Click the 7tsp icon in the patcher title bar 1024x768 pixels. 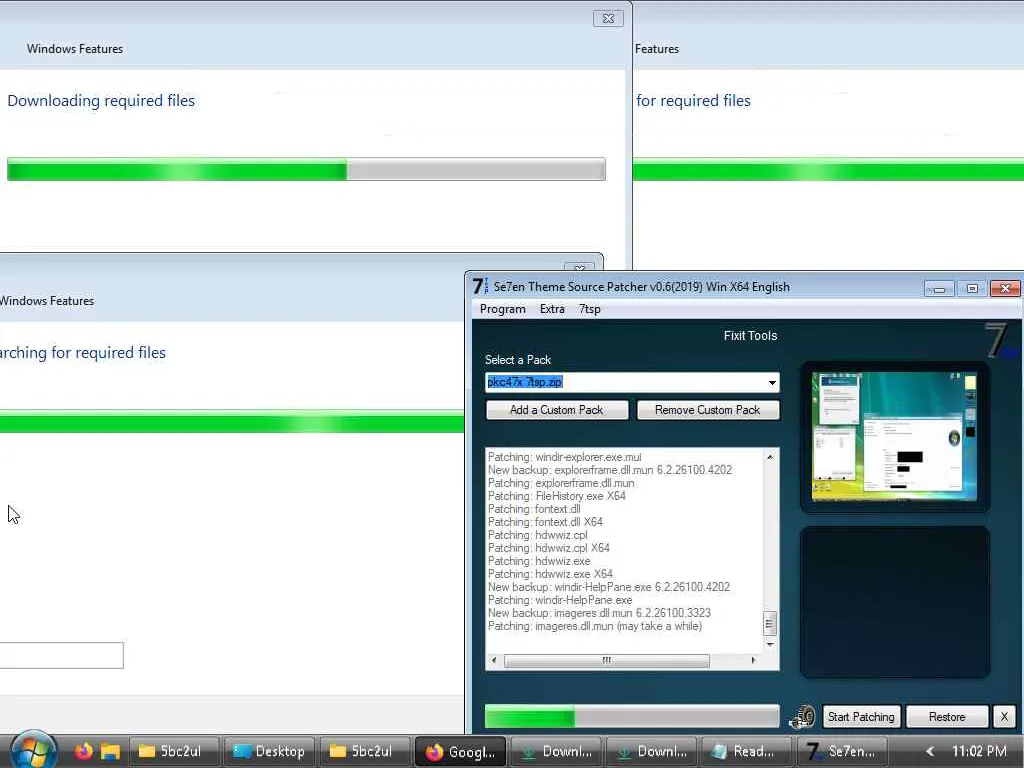480,286
